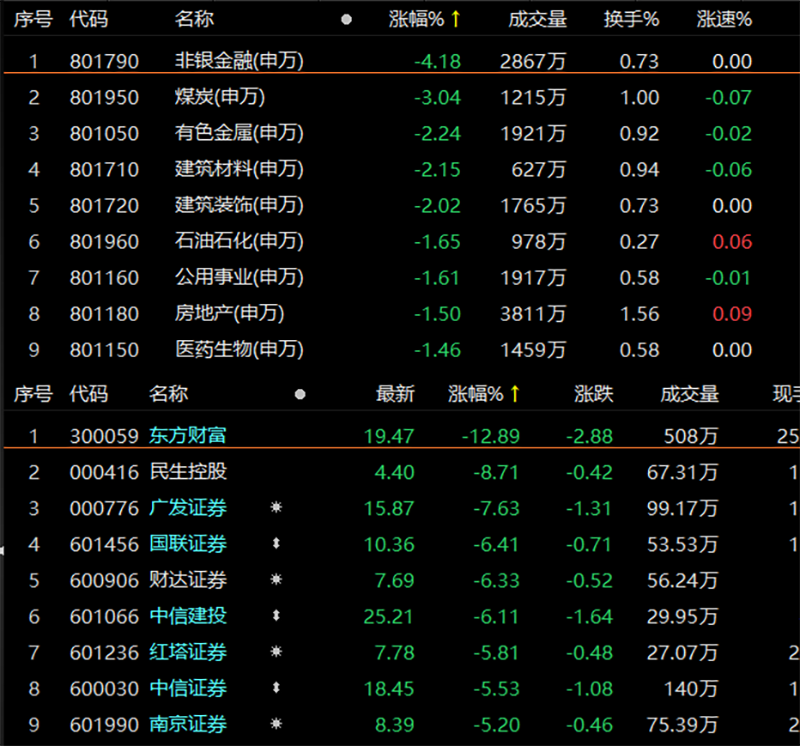Image resolution: width=800 pixels, height=746 pixels.
Task: Open stock 财达证券 in the list
Action: 188,580
